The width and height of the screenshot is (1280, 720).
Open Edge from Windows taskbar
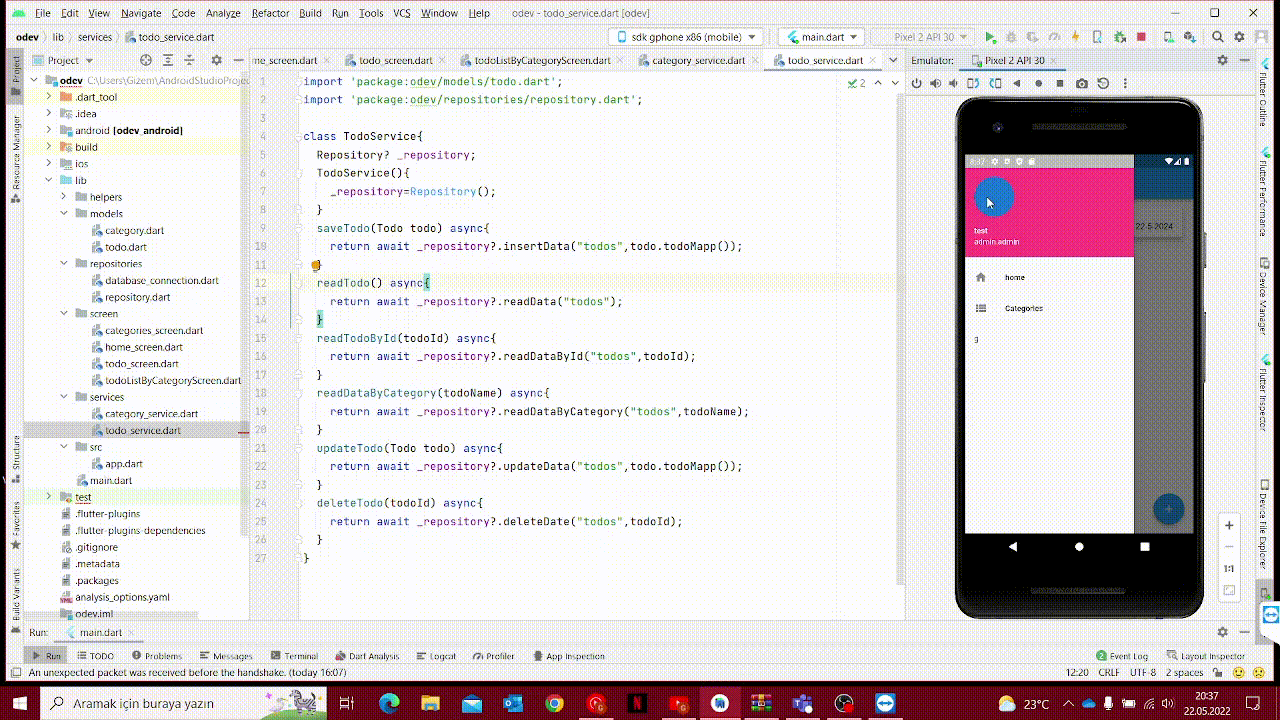click(388, 703)
